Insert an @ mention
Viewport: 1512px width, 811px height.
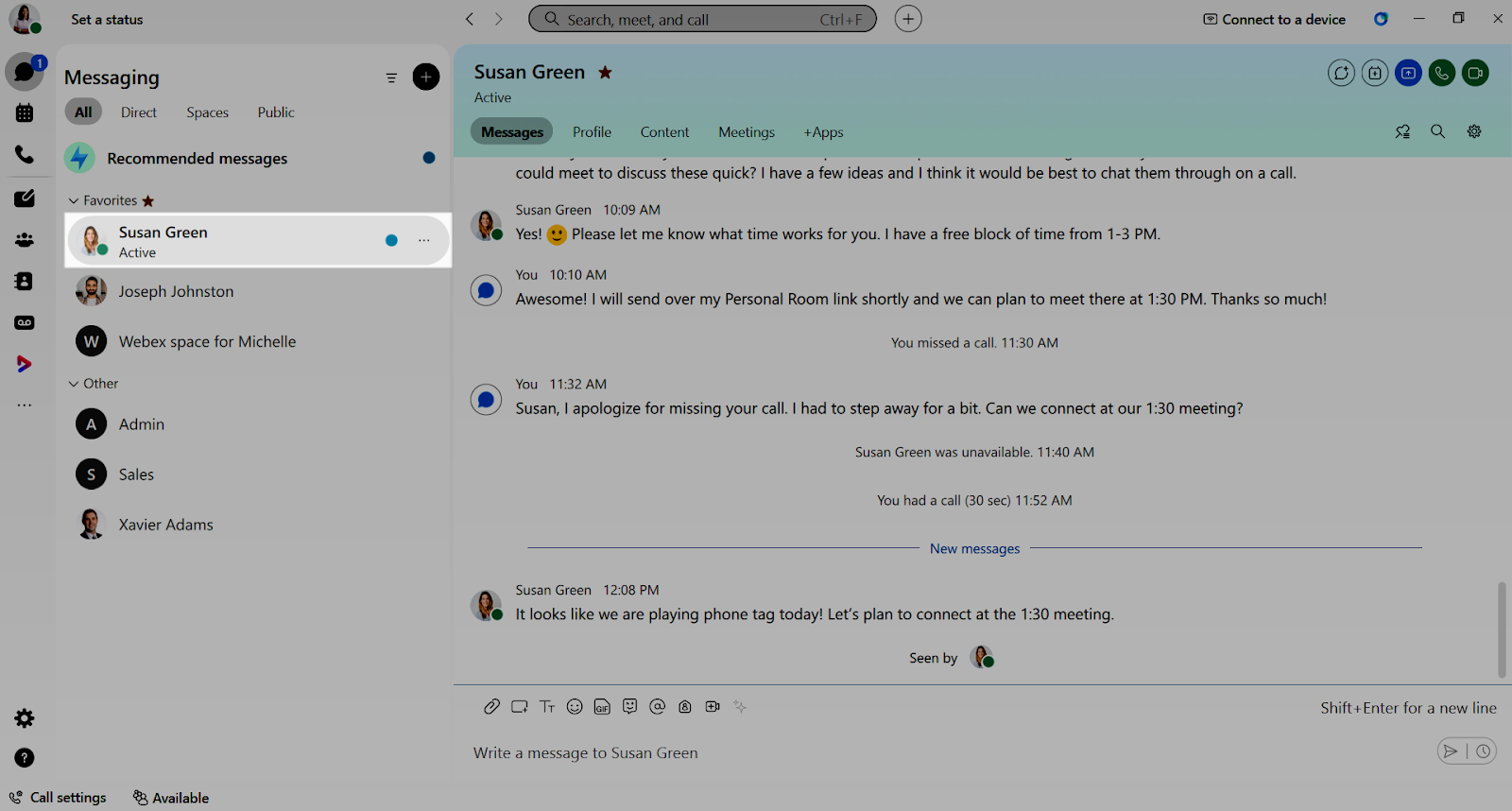[658, 707]
